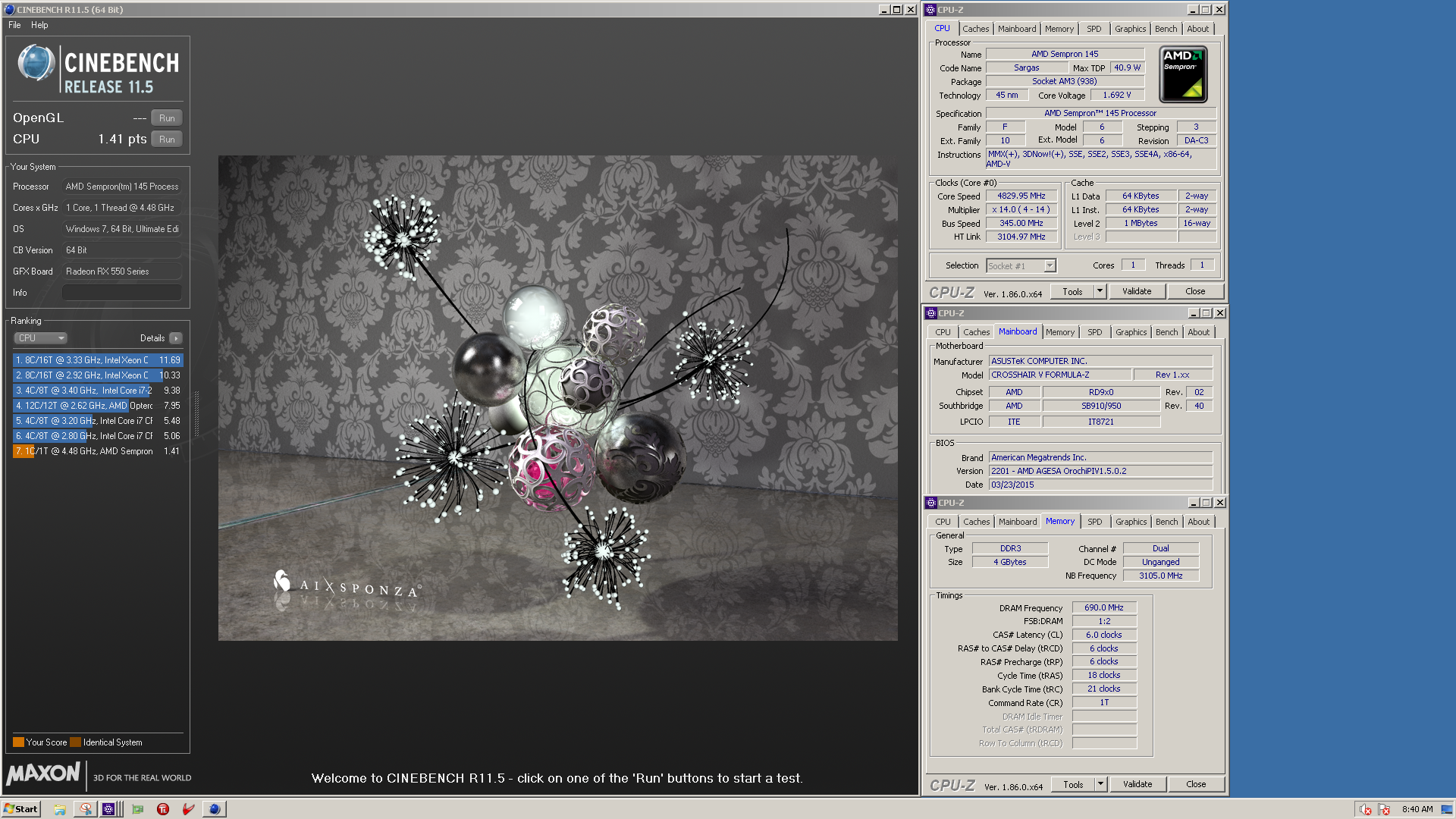Open the File menu in Cinebench
Image resolution: width=1456 pixels, height=819 pixels.
(14, 25)
